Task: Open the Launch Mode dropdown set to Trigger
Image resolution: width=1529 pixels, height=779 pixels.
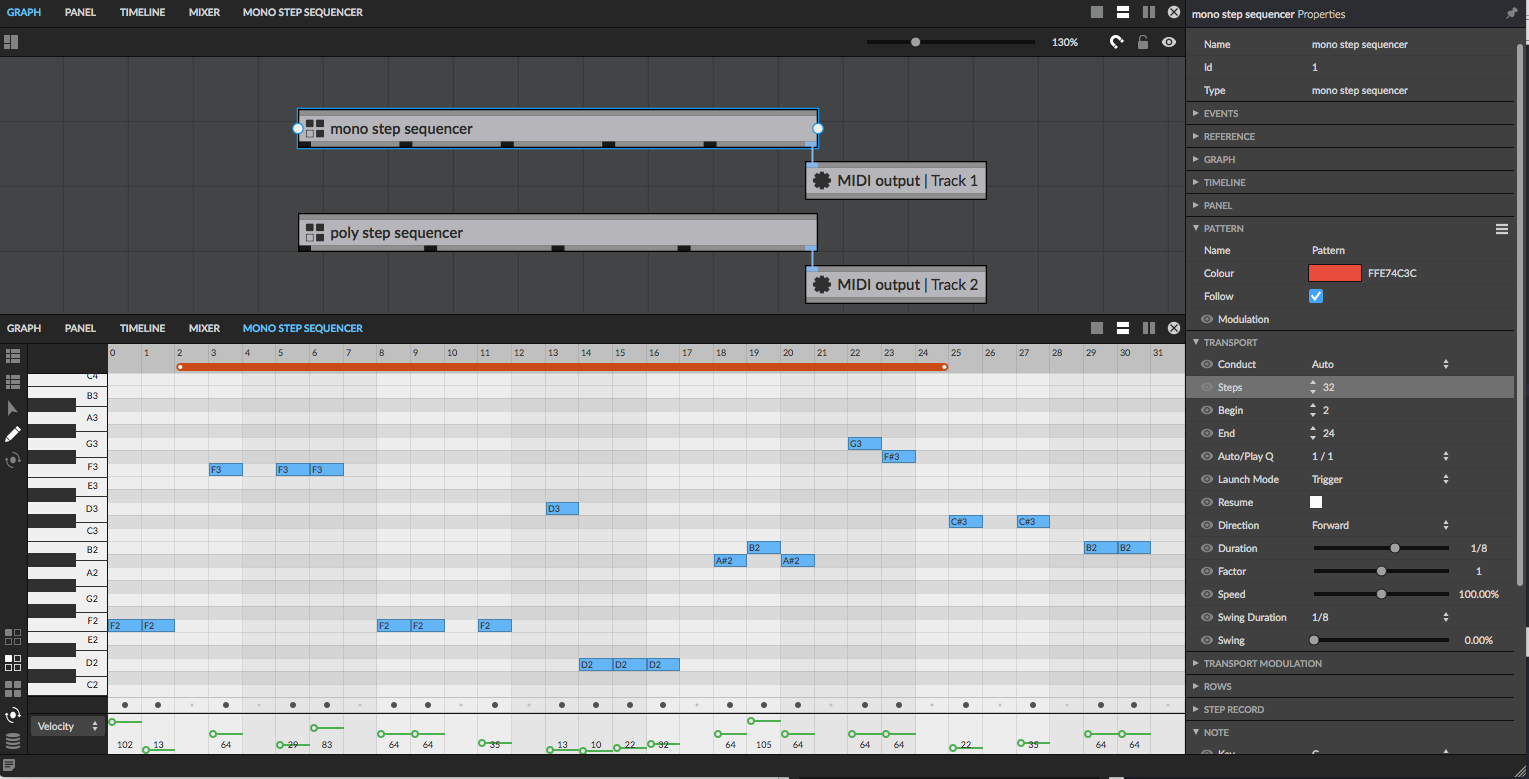Action: click(x=1380, y=479)
